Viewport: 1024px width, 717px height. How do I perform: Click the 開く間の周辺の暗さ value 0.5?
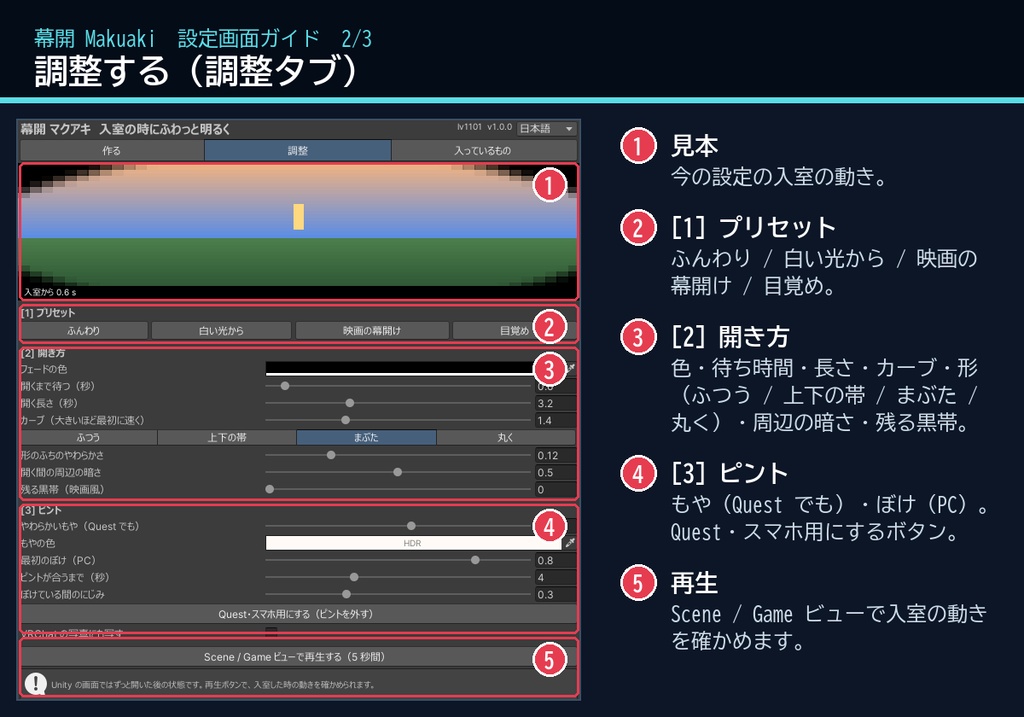(x=555, y=472)
